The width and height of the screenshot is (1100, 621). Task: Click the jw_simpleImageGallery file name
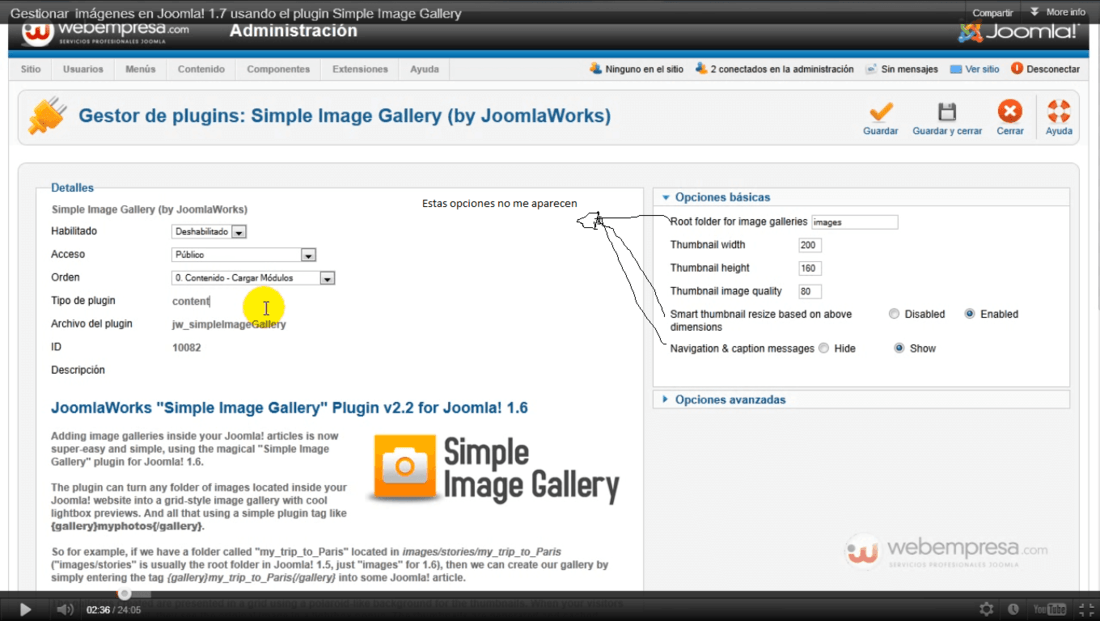click(x=229, y=324)
